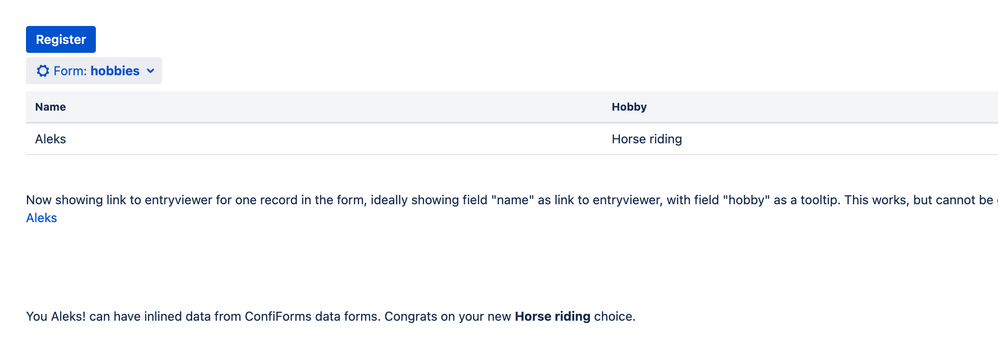Sort by the Hobby column header
The width and height of the screenshot is (998, 361).
pyautogui.click(x=629, y=107)
